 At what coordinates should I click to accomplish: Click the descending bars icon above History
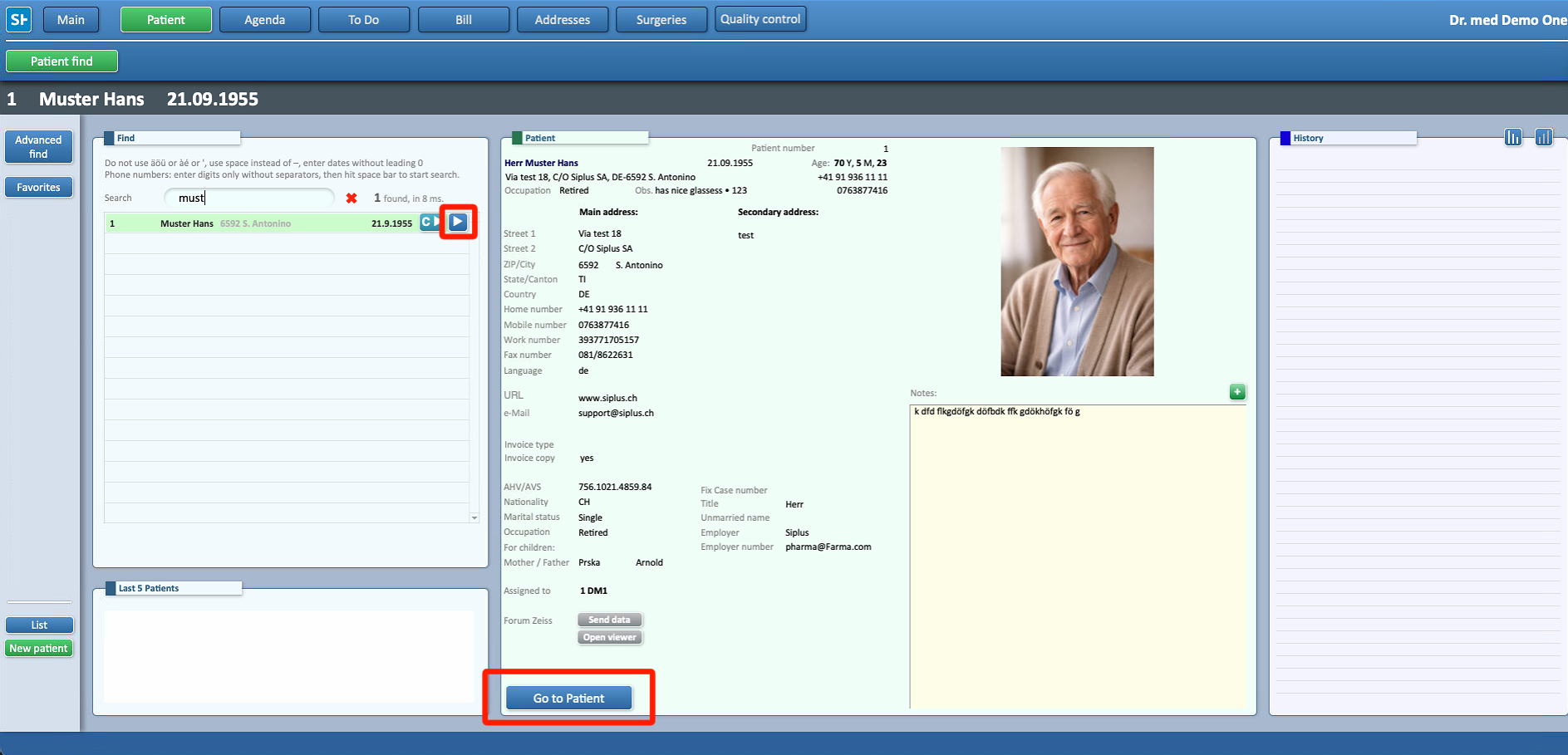pos(1513,137)
